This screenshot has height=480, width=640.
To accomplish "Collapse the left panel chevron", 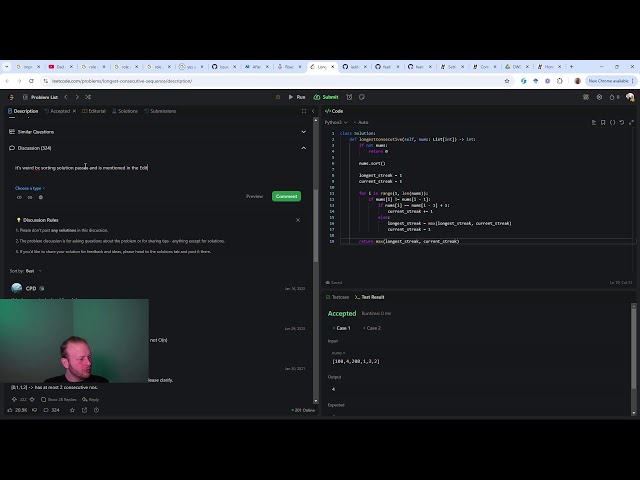I will 313,111.
